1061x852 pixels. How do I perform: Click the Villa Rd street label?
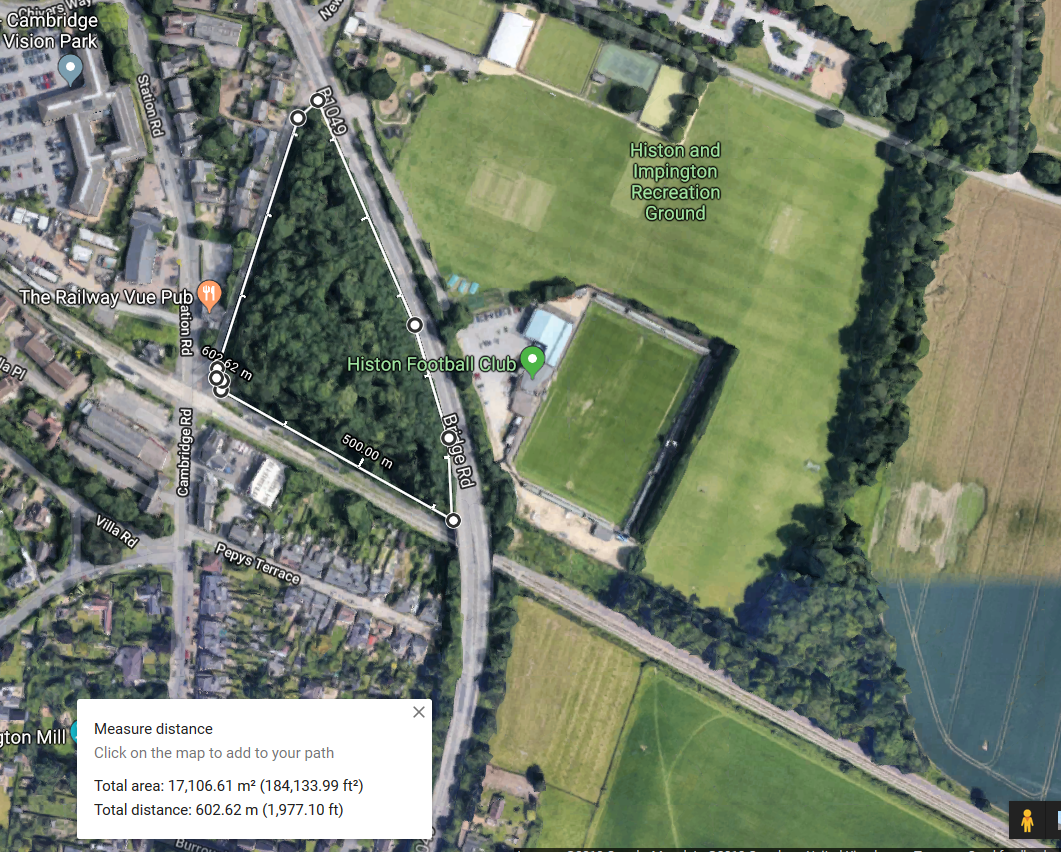point(117,531)
